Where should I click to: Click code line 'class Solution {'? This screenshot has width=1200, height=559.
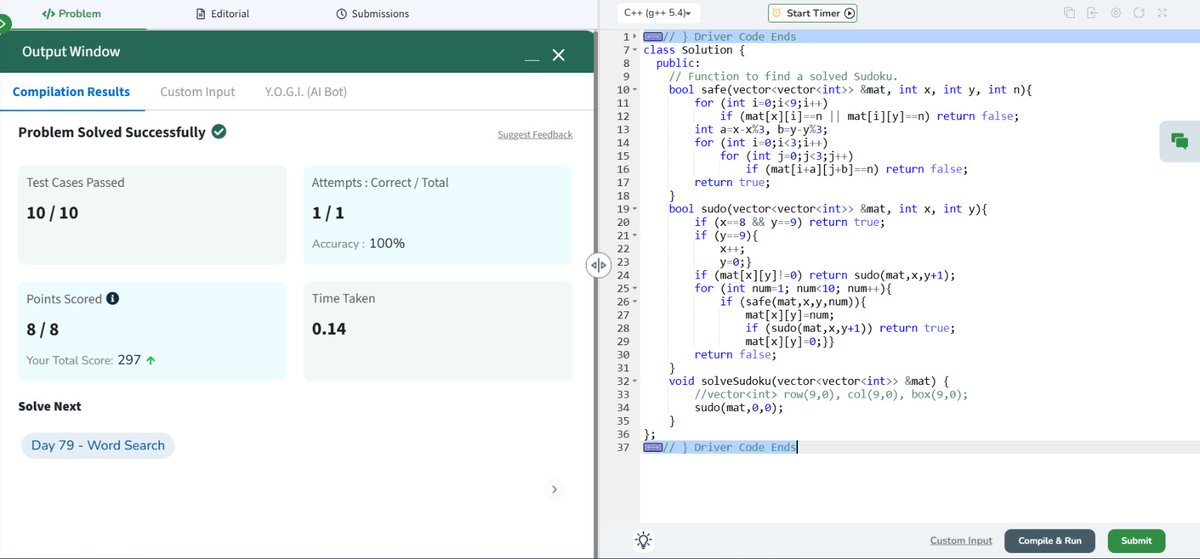click(x=694, y=49)
